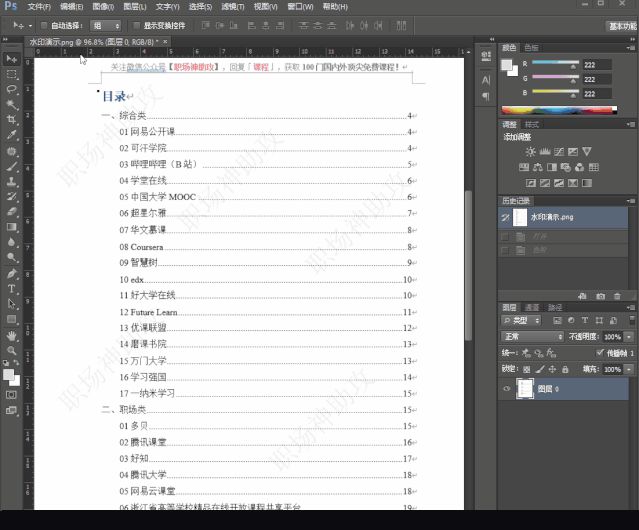Image resolution: width=639 pixels, height=530 pixels.
Task: Toggle lock position for the layer
Action: point(552,369)
